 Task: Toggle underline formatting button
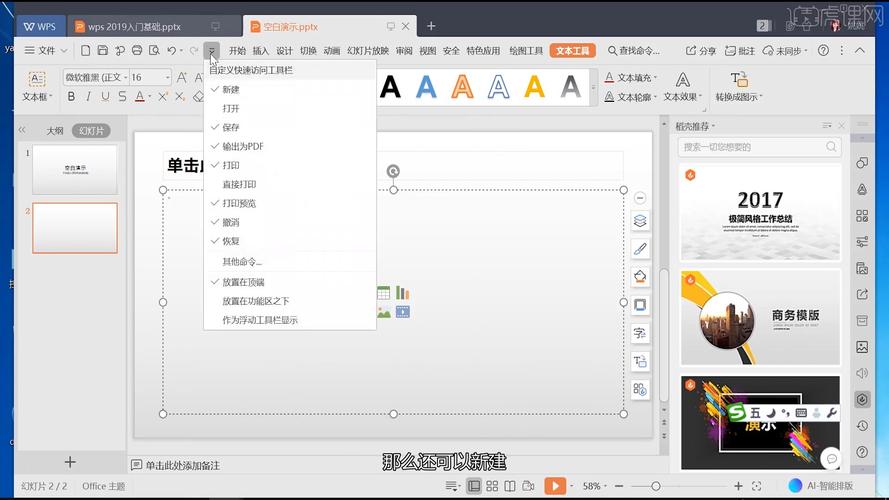(105, 96)
